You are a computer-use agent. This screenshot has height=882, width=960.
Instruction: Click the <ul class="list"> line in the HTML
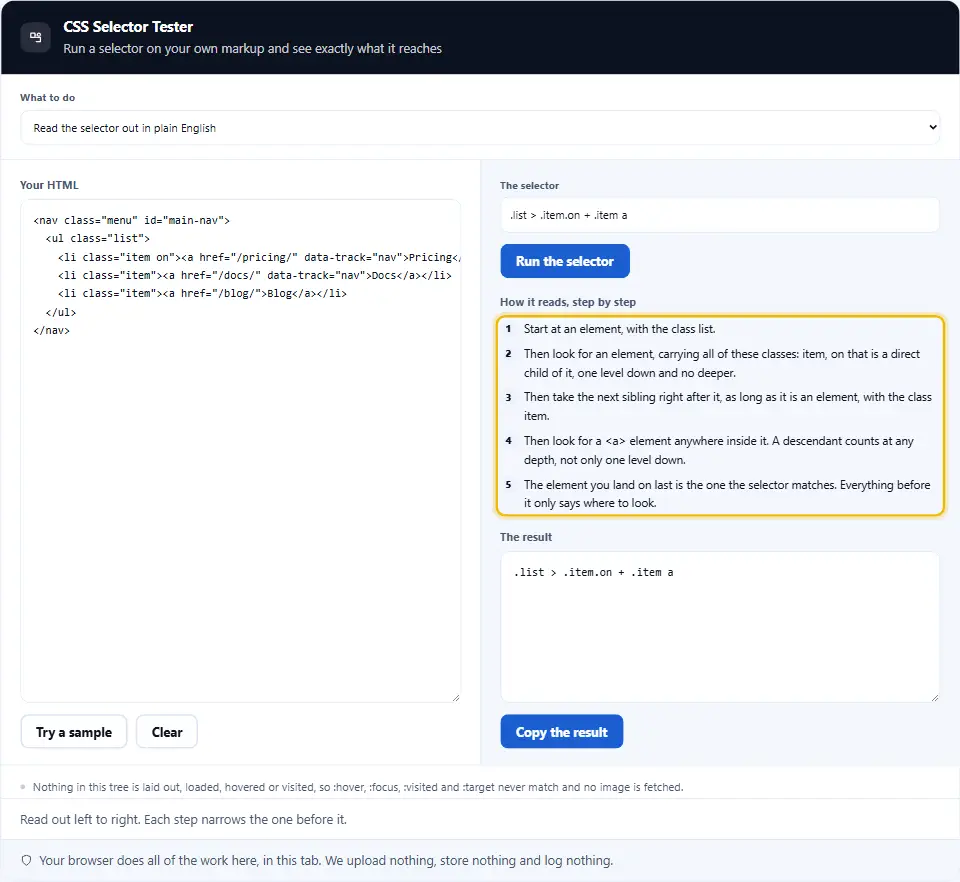[98, 239]
